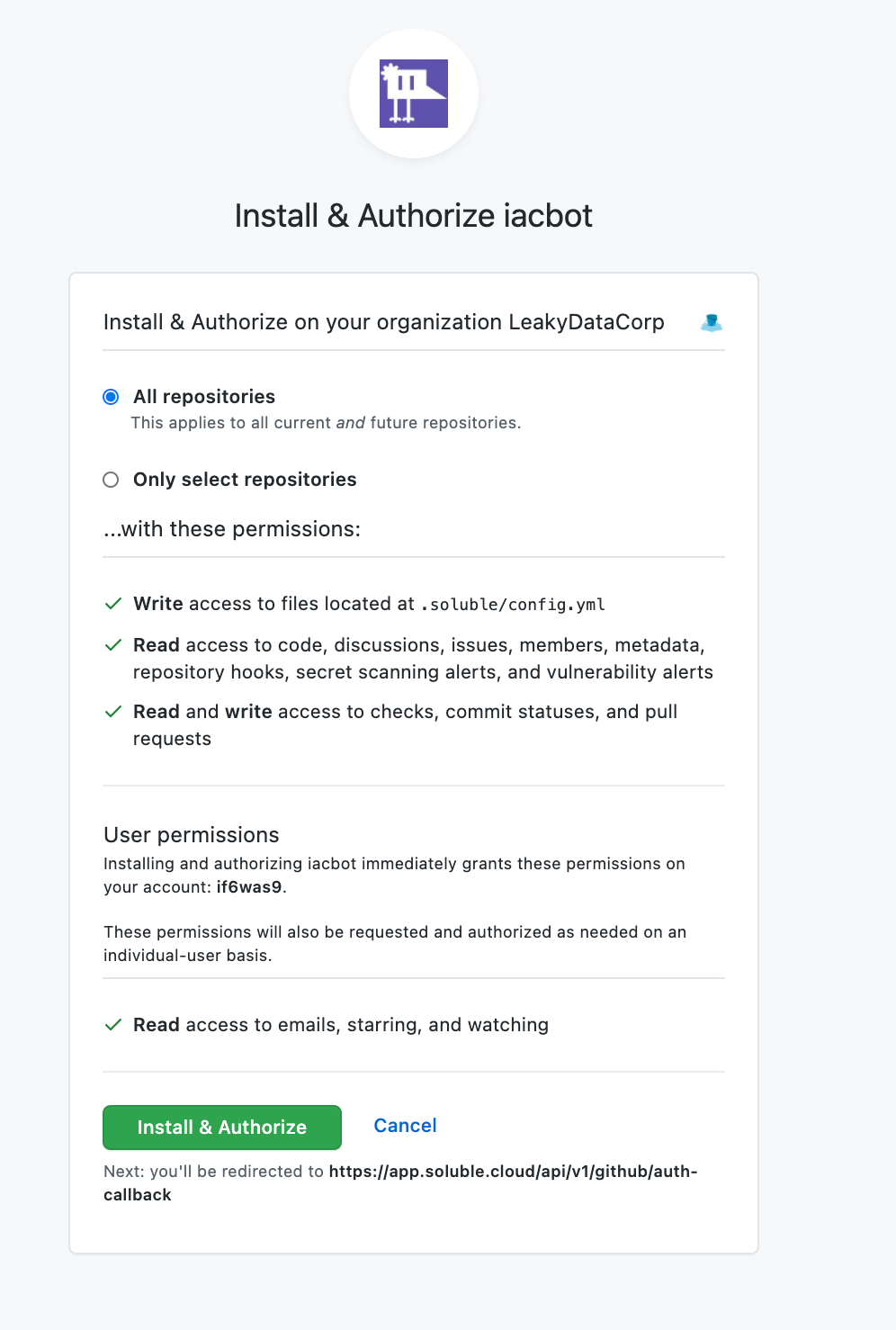Click the LeakyDataCorp organization avatar
Image resolution: width=896 pixels, height=1330 pixels.
pos(711,322)
